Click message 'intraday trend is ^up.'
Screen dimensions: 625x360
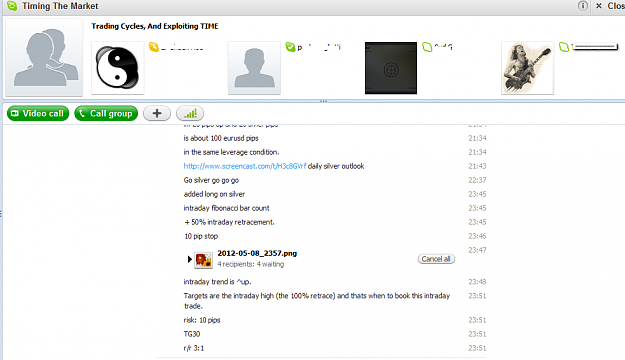pyautogui.click(x=218, y=282)
